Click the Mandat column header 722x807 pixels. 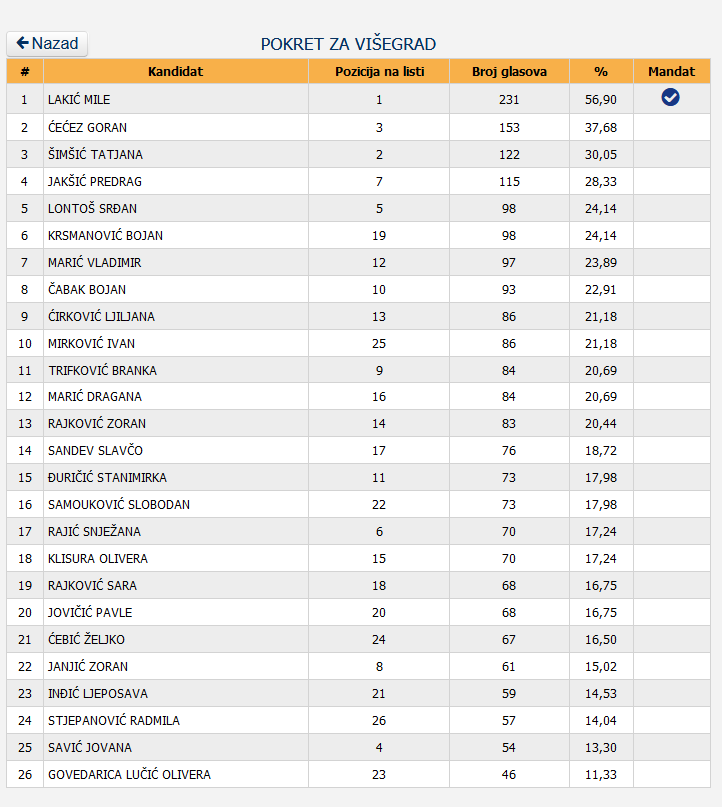672,72
